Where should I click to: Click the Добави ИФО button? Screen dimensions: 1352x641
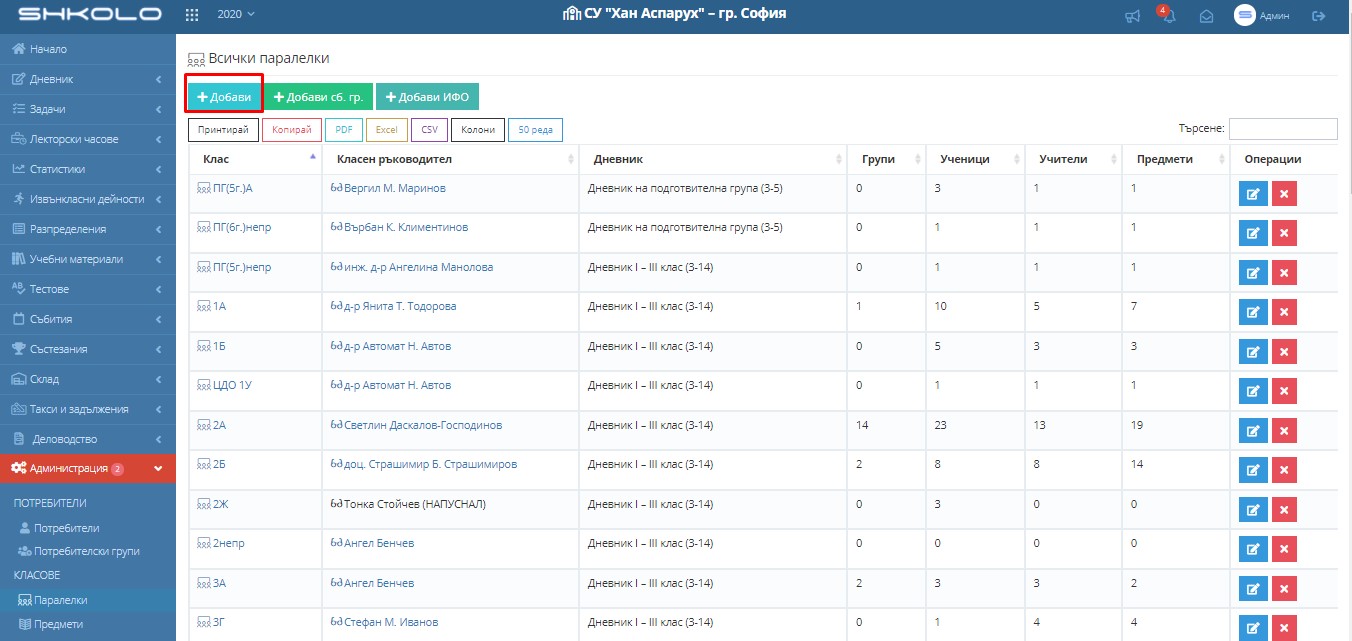point(427,97)
